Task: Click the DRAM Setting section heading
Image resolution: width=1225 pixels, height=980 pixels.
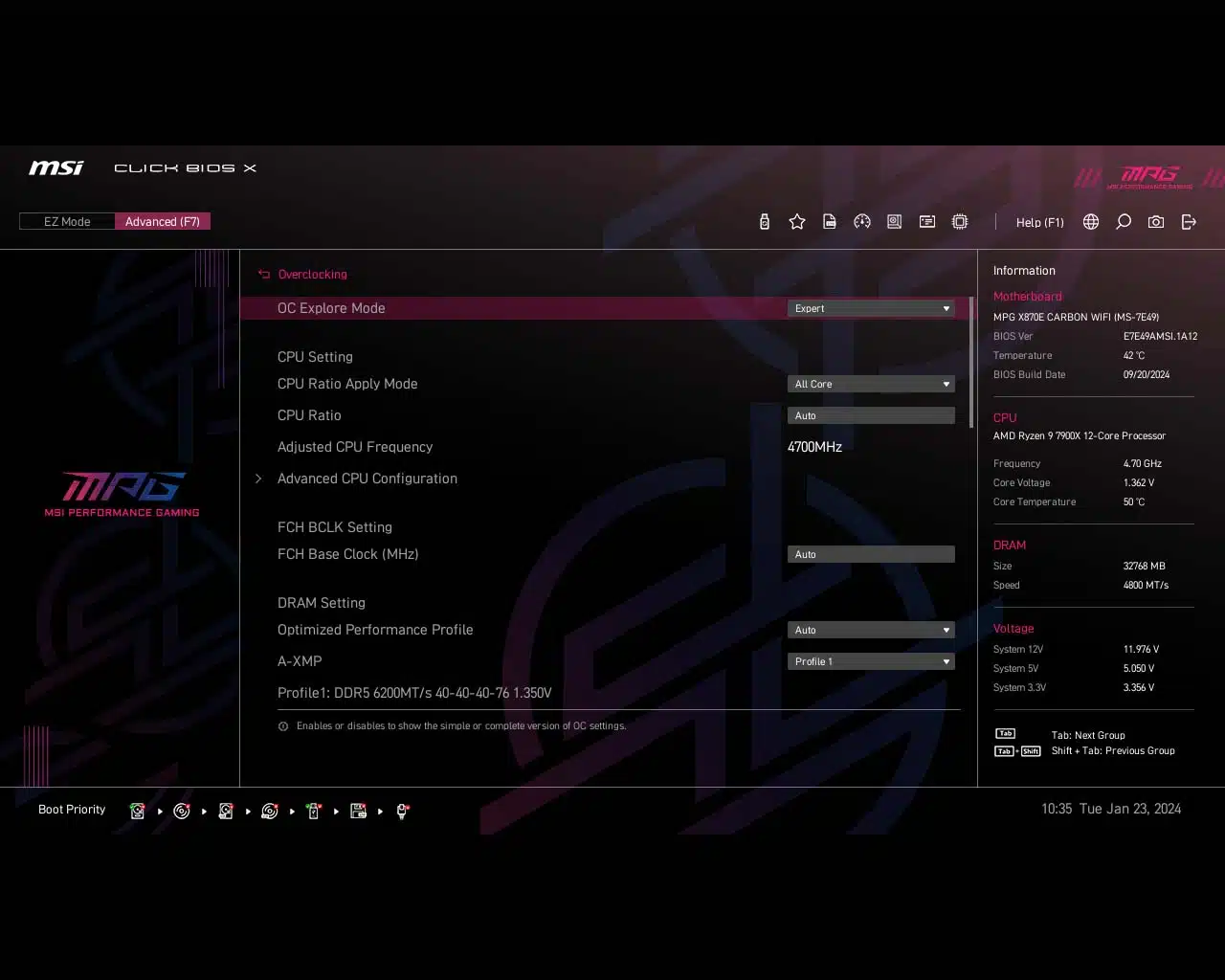Action: click(322, 603)
